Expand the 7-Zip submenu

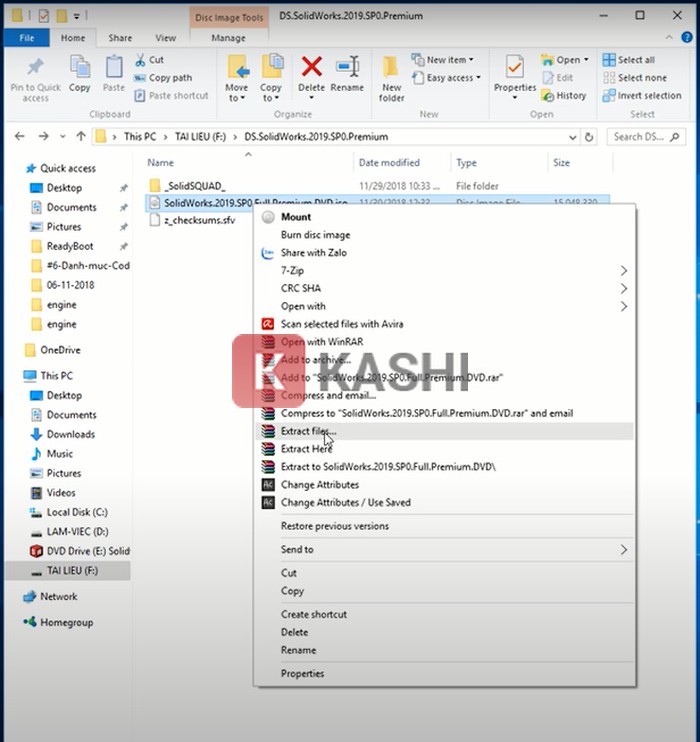pos(444,271)
